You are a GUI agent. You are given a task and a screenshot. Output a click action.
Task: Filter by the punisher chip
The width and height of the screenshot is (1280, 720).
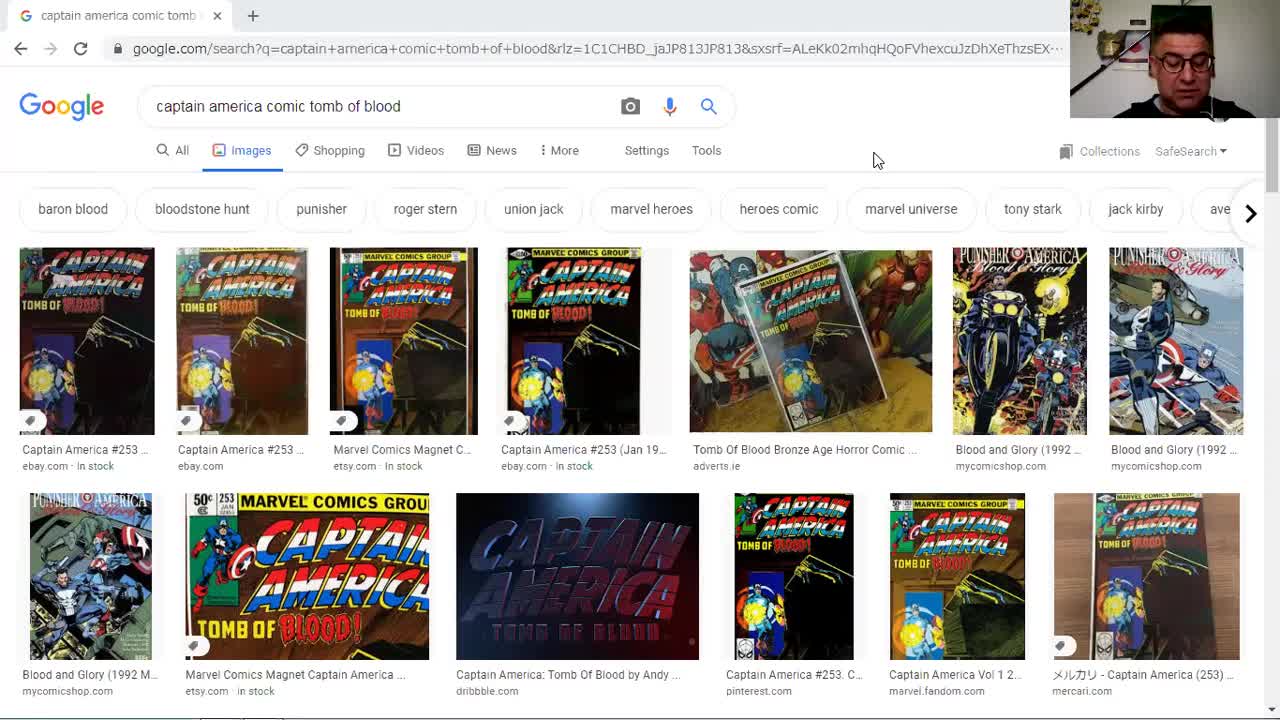pyautogui.click(x=321, y=209)
